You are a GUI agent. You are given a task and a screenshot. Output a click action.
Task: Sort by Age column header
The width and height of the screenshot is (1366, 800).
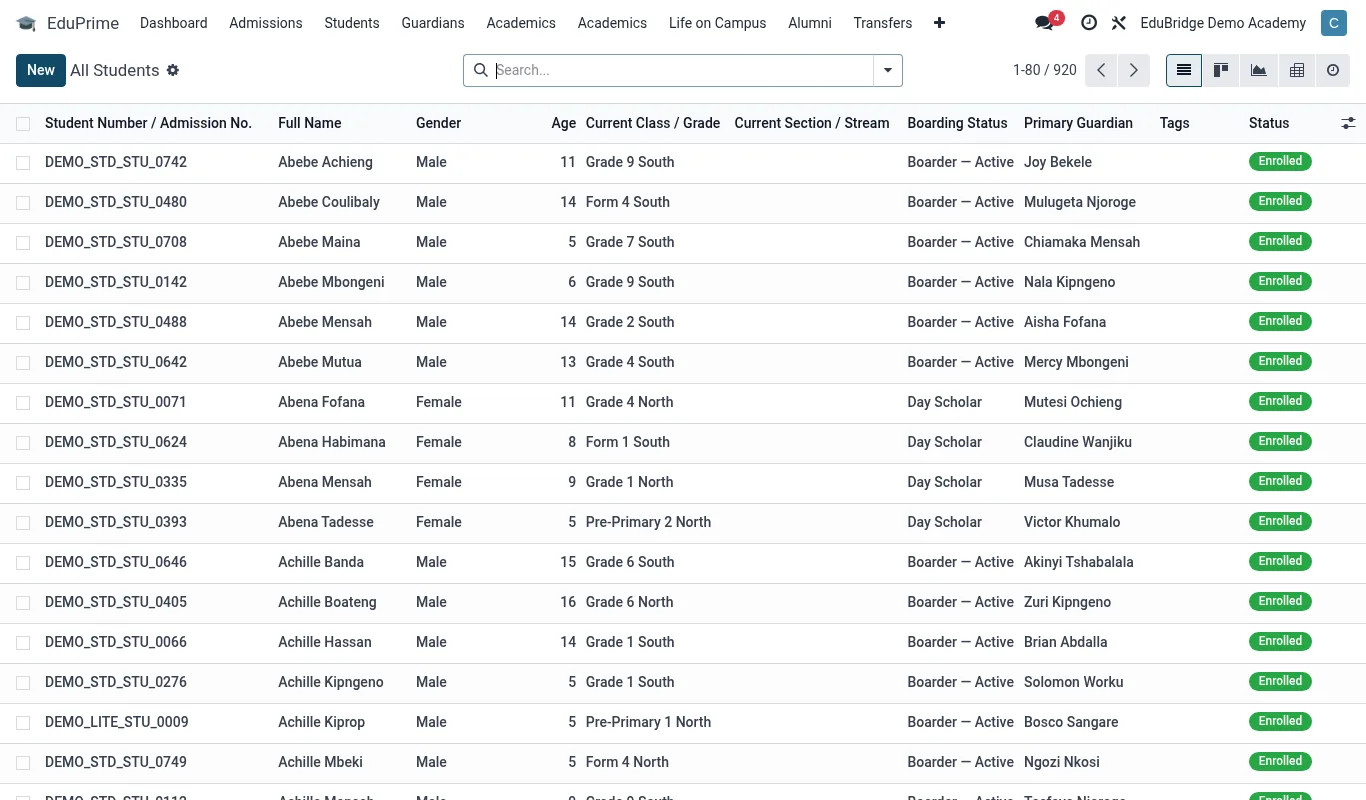(564, 123)
